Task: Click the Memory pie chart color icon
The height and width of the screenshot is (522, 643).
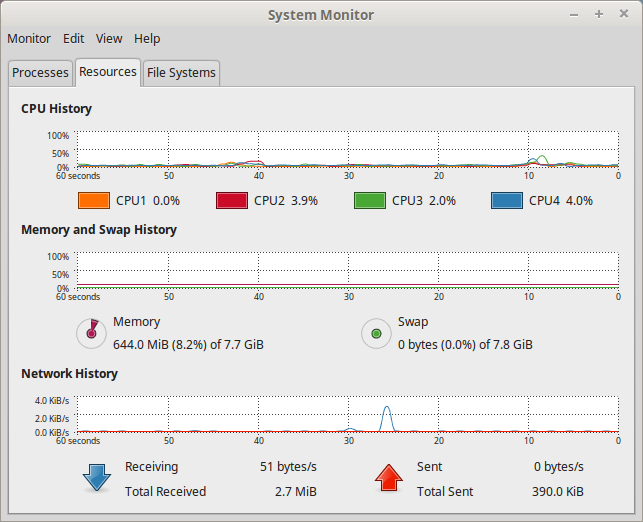Action: point(91,333)
